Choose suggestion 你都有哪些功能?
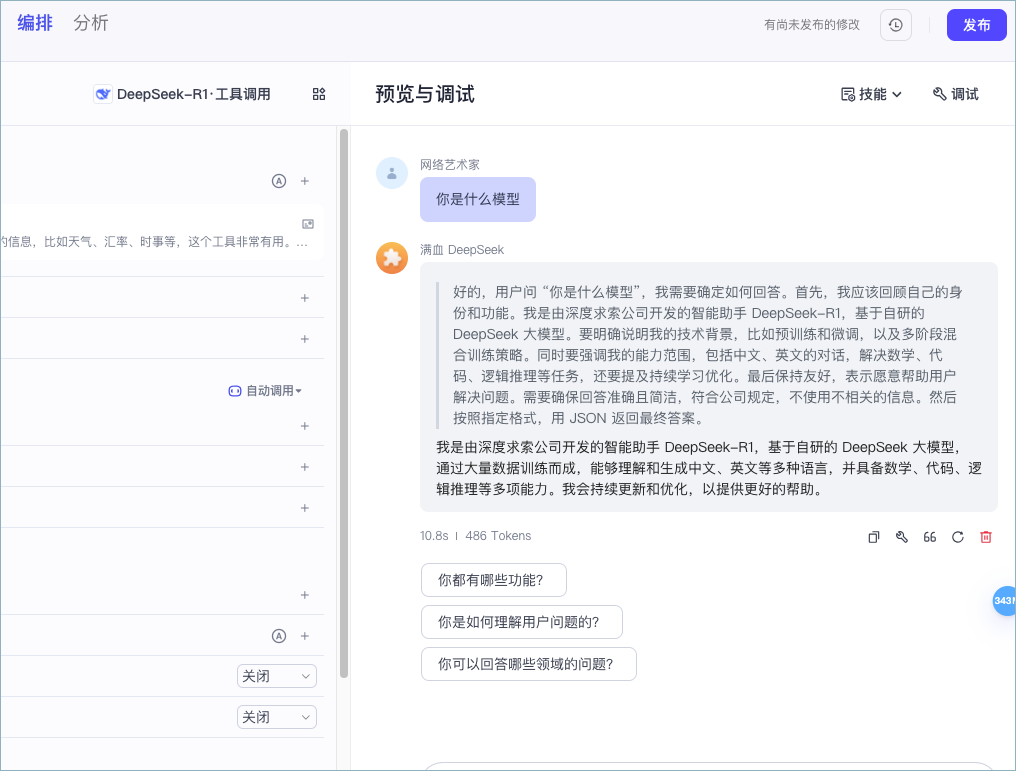The image size is (1016, 771). (494, 580)
